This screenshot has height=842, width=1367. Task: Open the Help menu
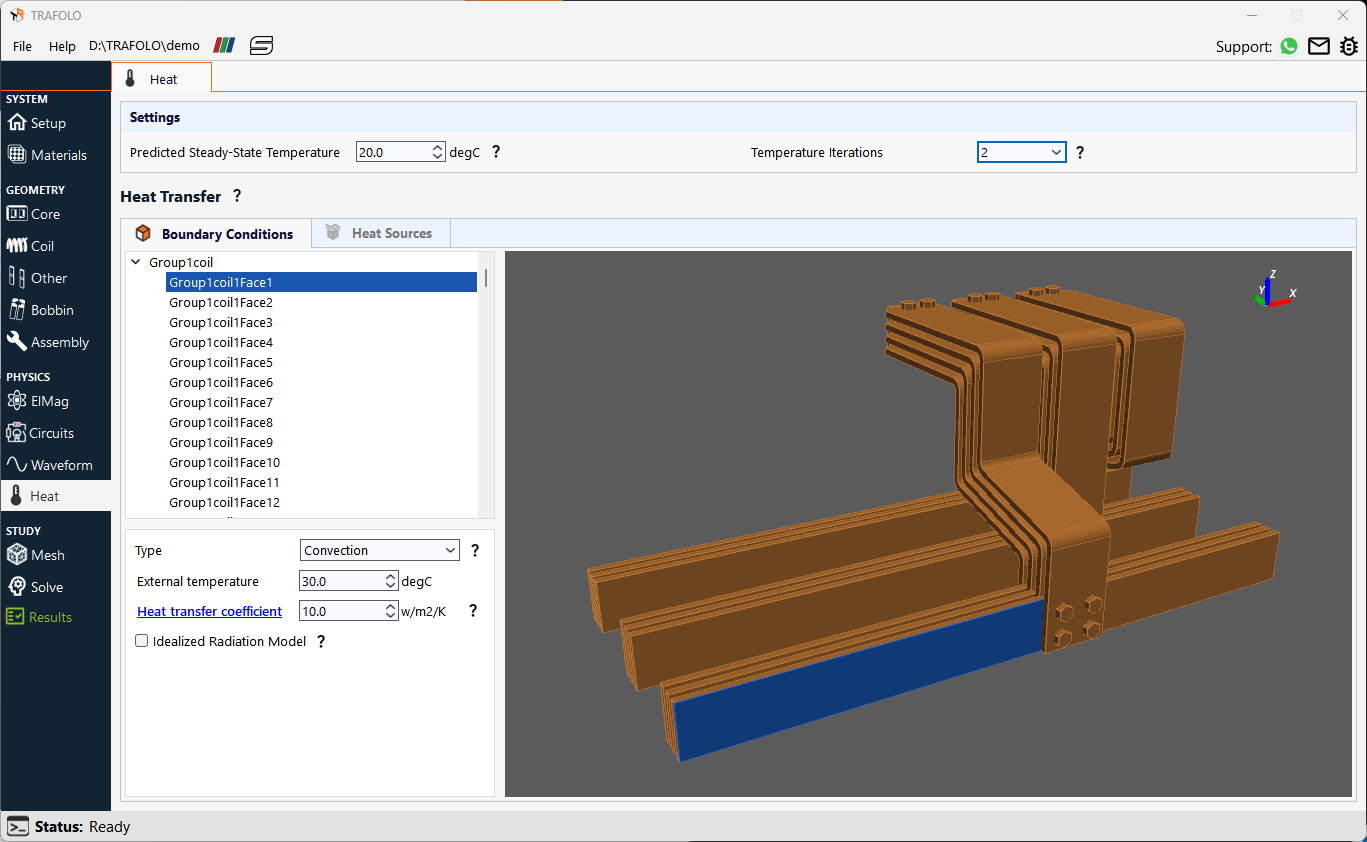click(x=62, y=46)
